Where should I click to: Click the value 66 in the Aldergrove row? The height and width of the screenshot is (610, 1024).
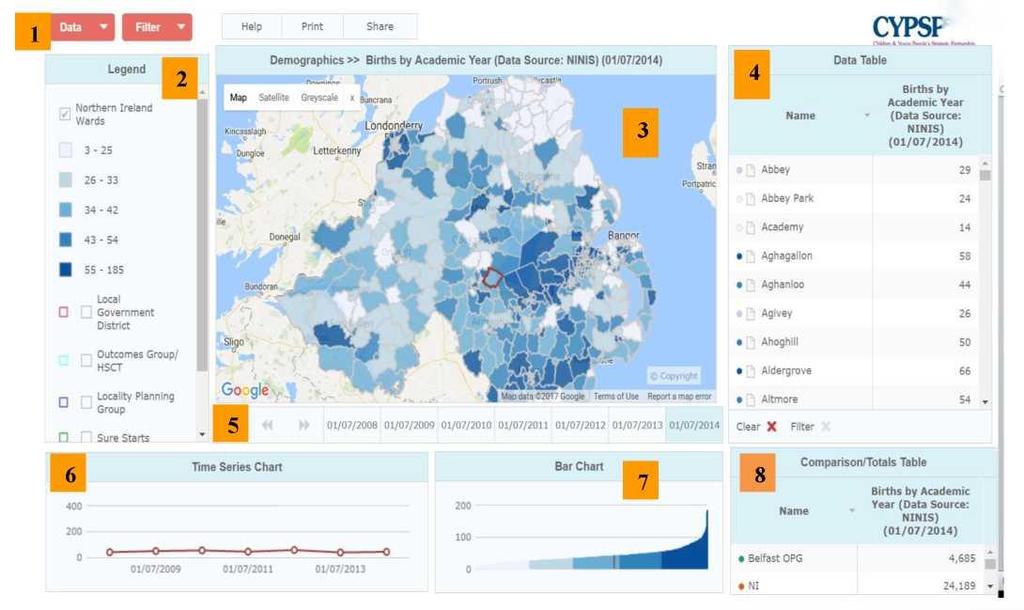[x=965, y=371]
